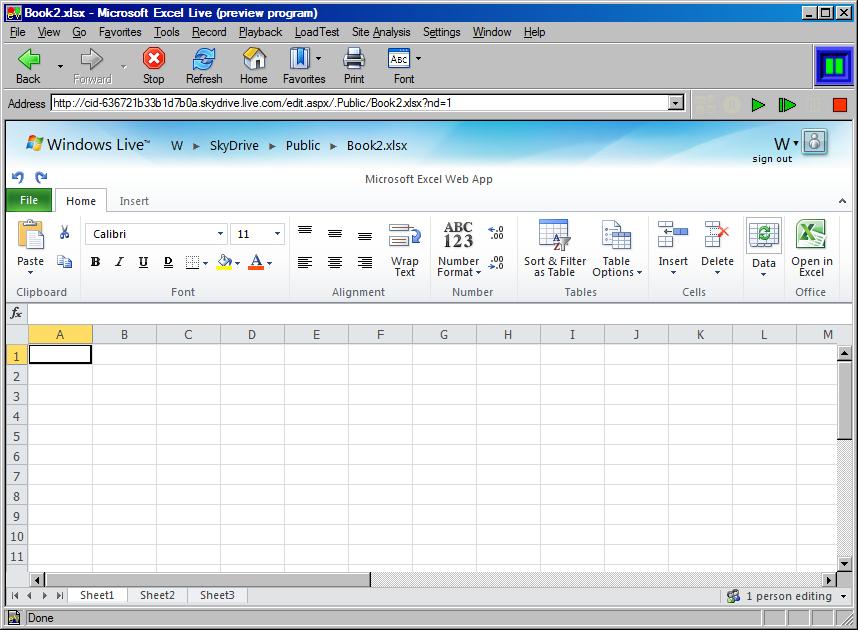Open the Font Color dropdown arrow
The height and width of the screenshot is (630, 858).
coord(270,263)
